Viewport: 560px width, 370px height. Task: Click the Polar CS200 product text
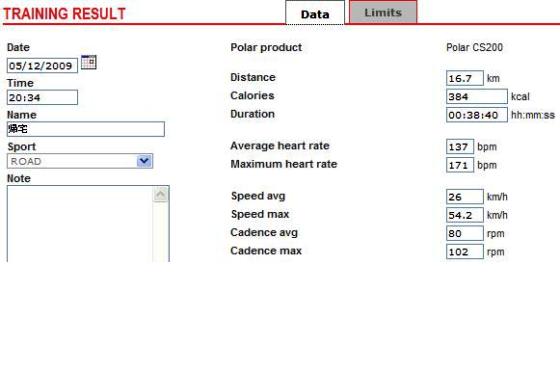point(474,48)
